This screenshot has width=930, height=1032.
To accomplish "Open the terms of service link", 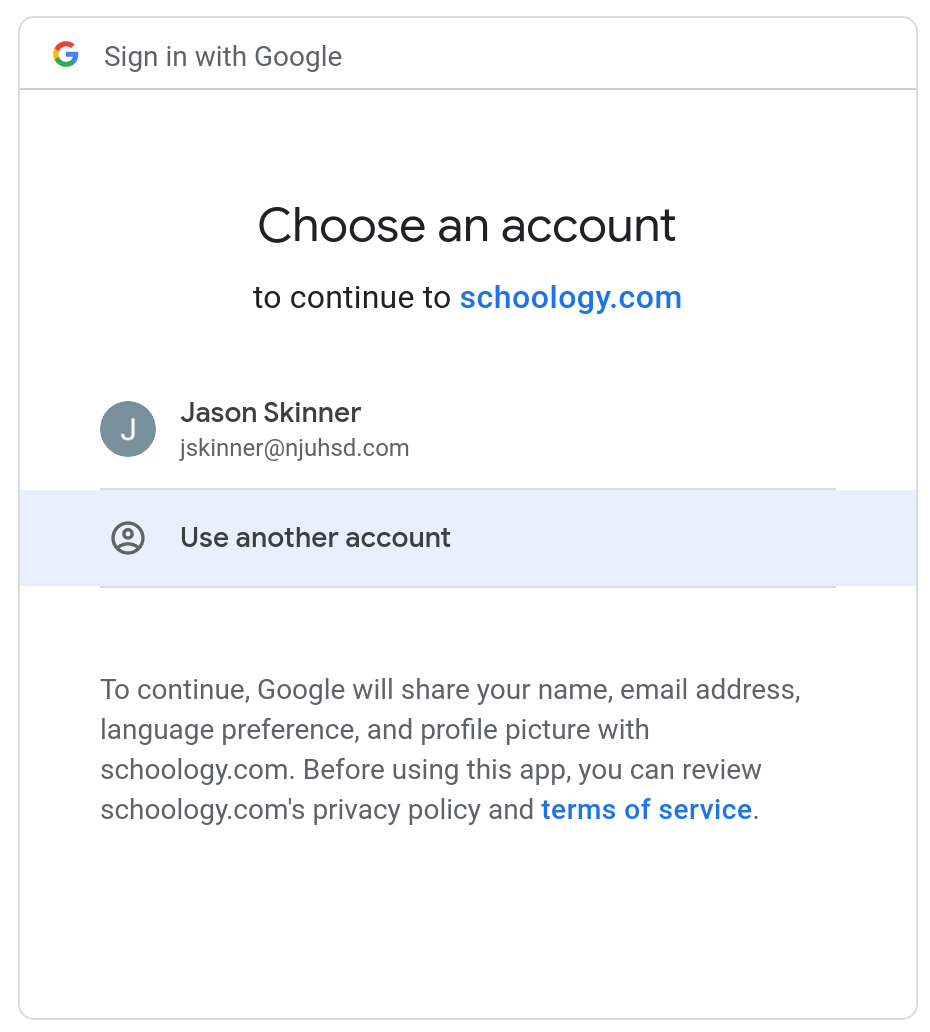I will [646, 810].
